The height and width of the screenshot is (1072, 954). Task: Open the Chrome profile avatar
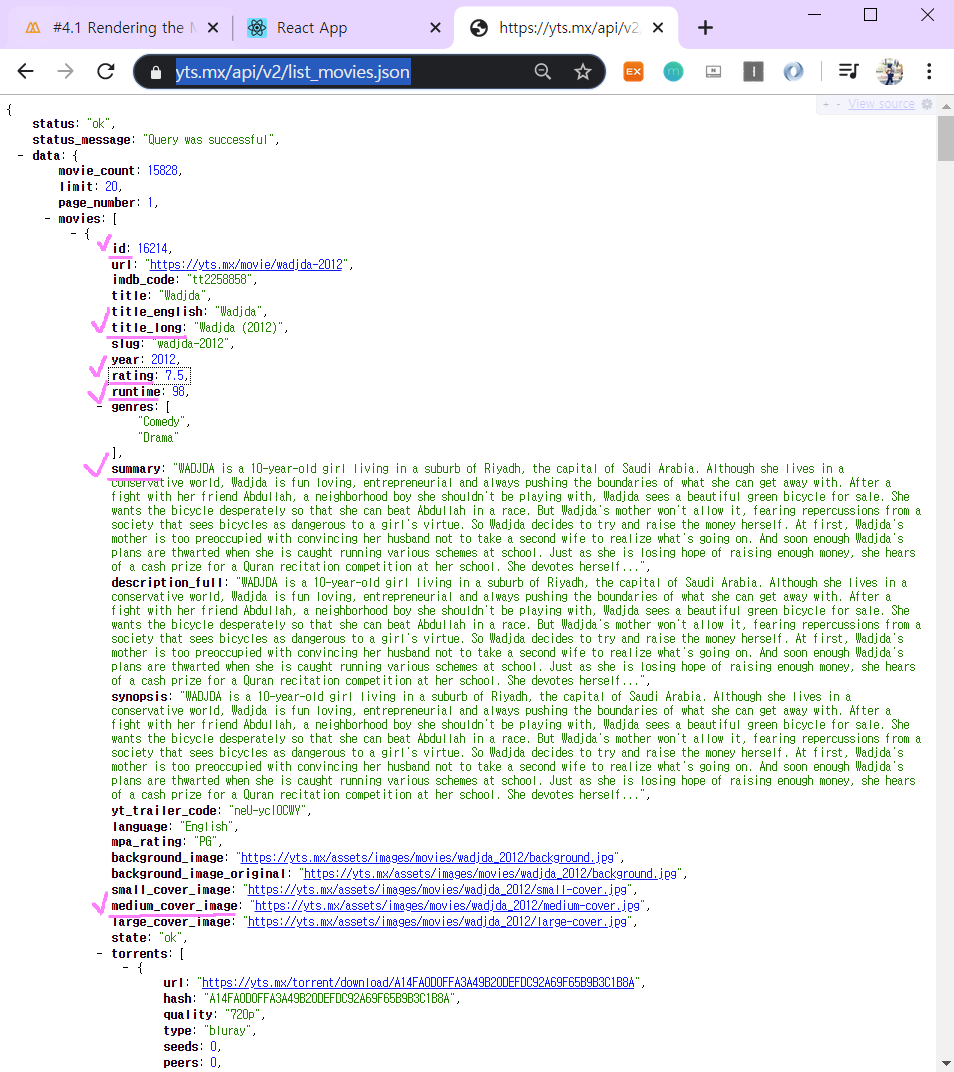point(889,71)
